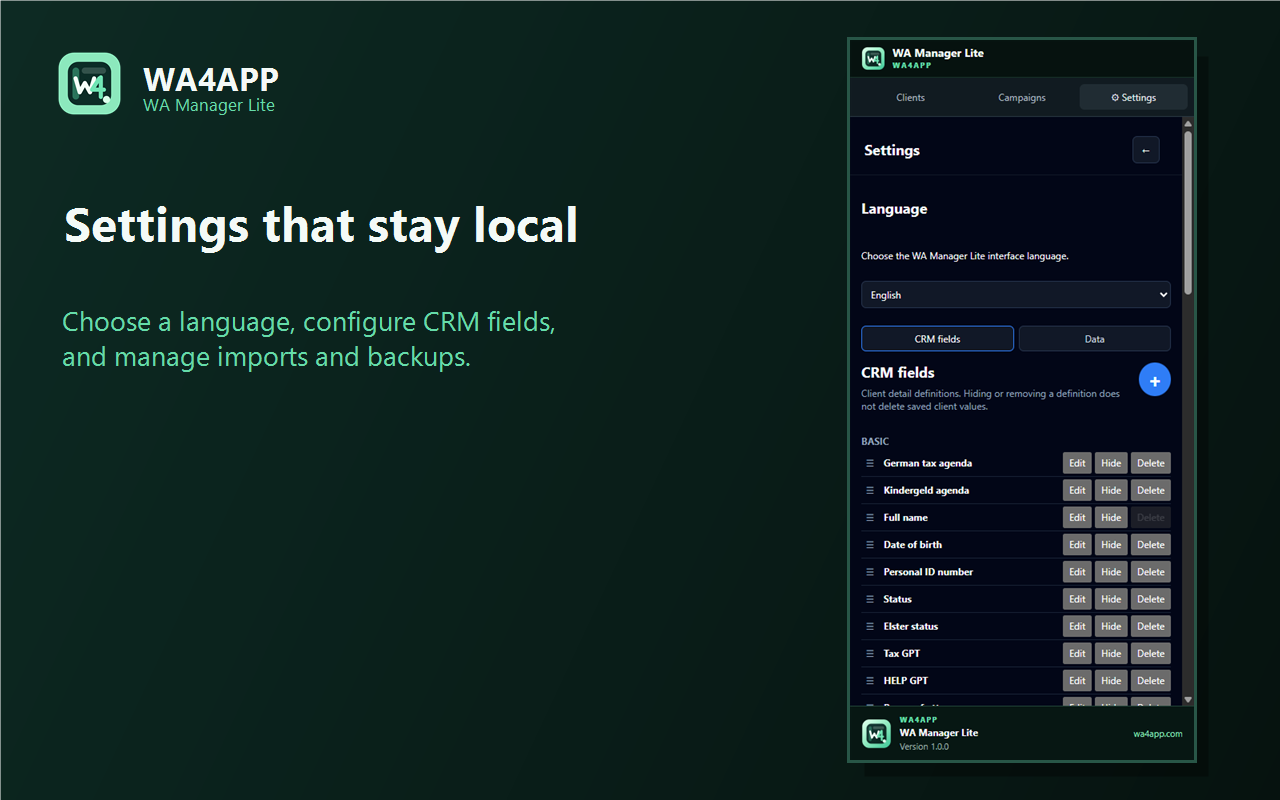Click the settings panel scrollbar thumb
The height and width of the screenshot is (800, 1280).
(x=1188, y=213)
